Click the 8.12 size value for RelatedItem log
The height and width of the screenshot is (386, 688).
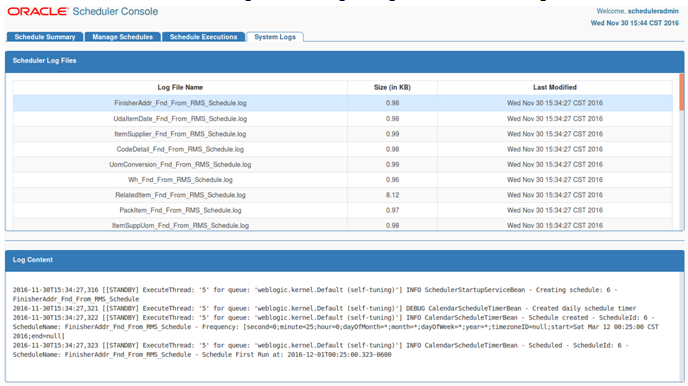(x=392, y=195)
